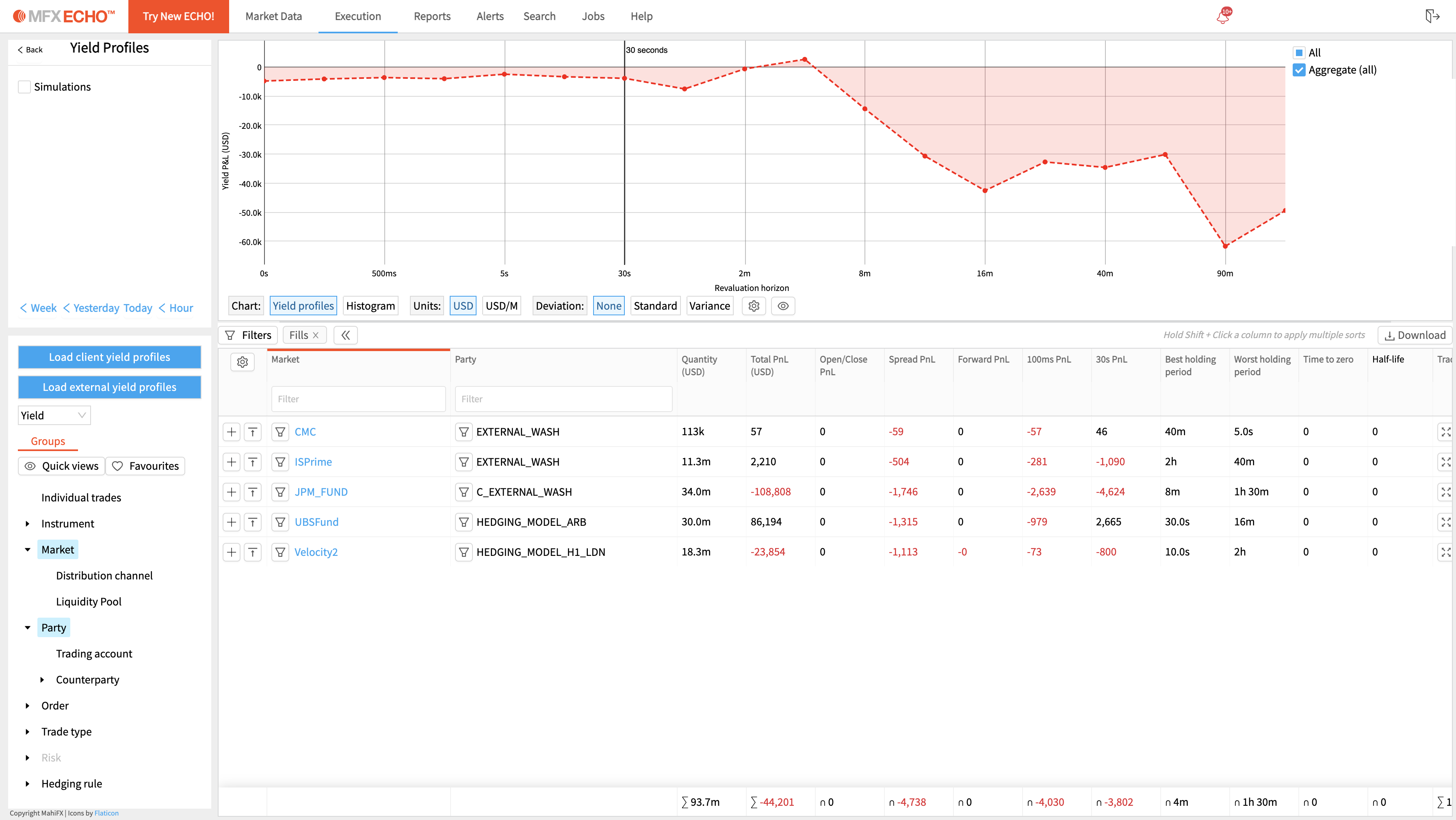Jump back one Week

tap(39, 308)
